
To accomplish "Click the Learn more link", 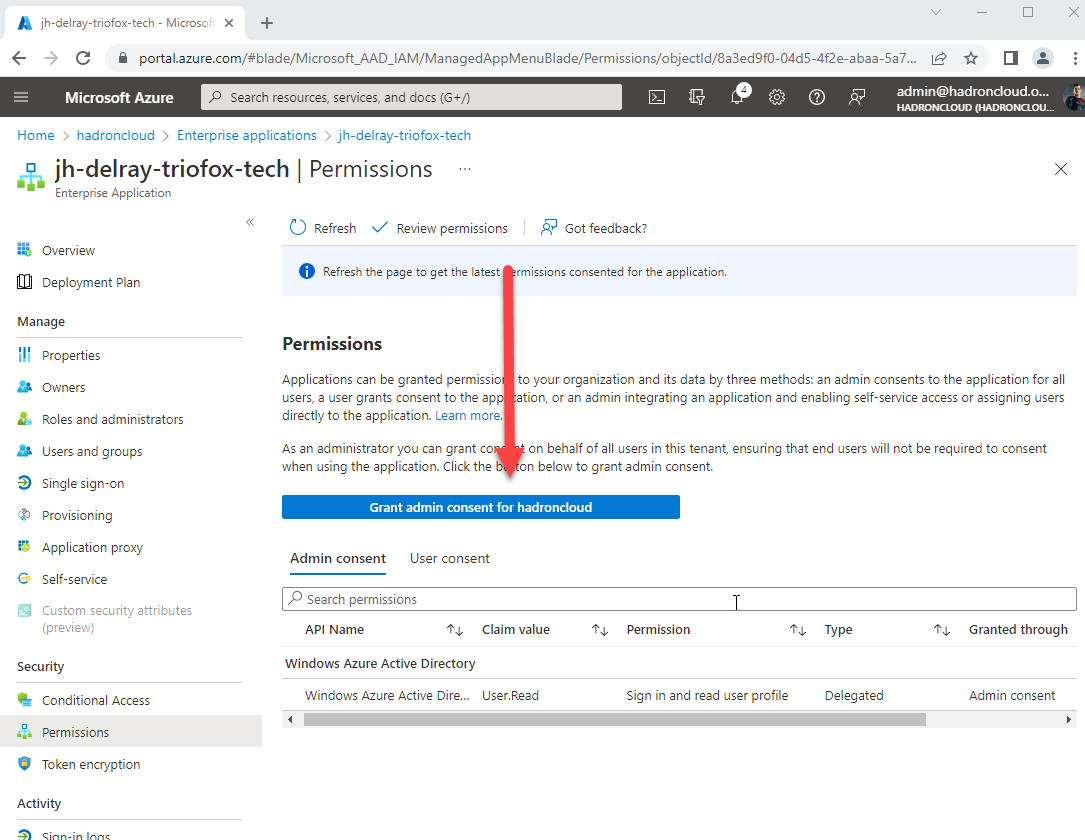I will (x=468, y=415).
